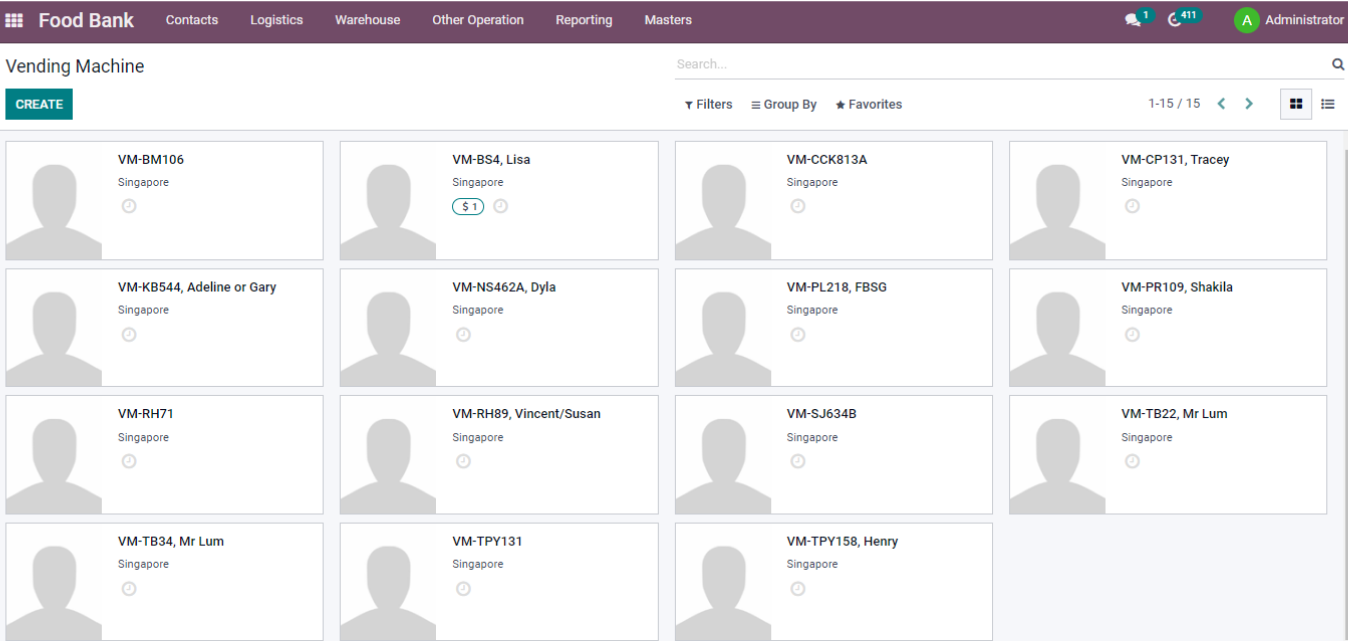Click the Food Bank app title
This screenshot has width=1348, height=641.
(x=86, y=20)
